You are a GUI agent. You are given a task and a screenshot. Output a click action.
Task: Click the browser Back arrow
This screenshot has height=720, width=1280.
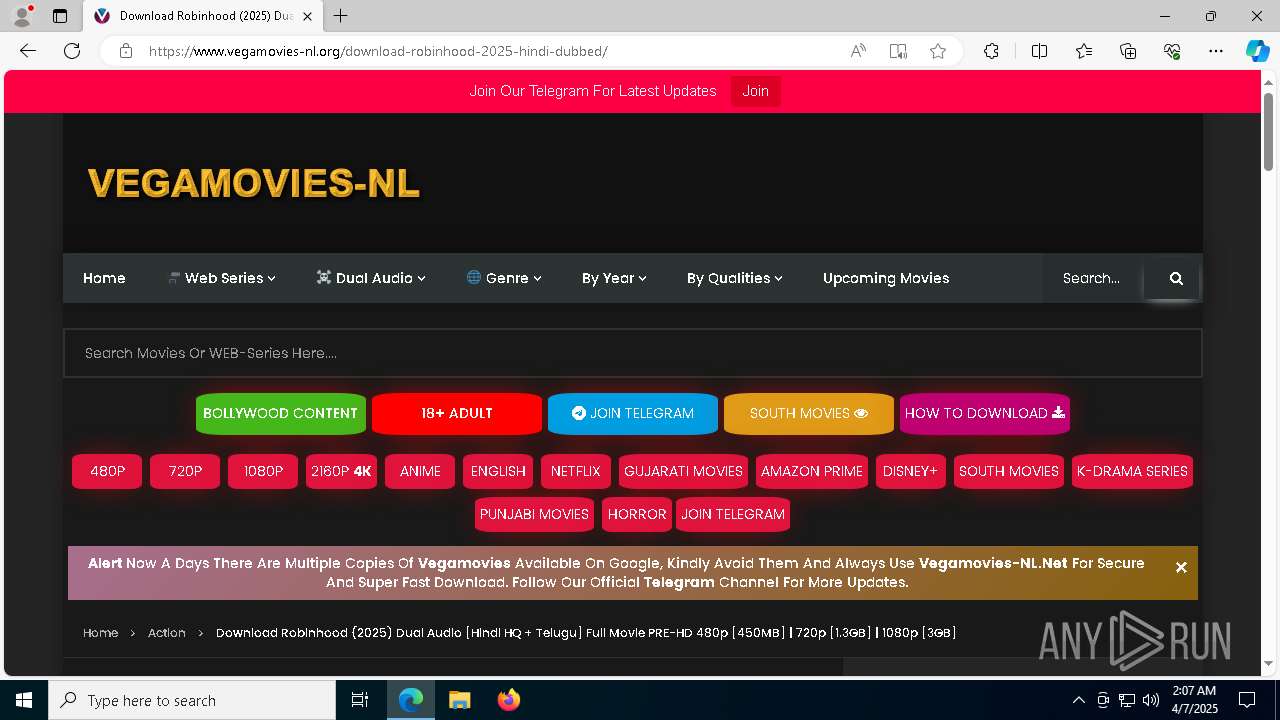[x=28, y=51]
